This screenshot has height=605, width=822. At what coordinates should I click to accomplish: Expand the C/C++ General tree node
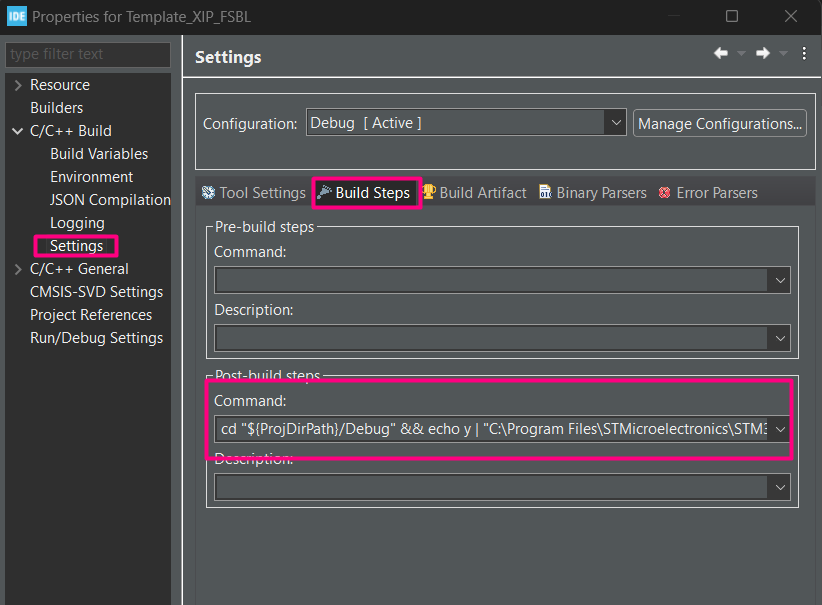[18, 269]
